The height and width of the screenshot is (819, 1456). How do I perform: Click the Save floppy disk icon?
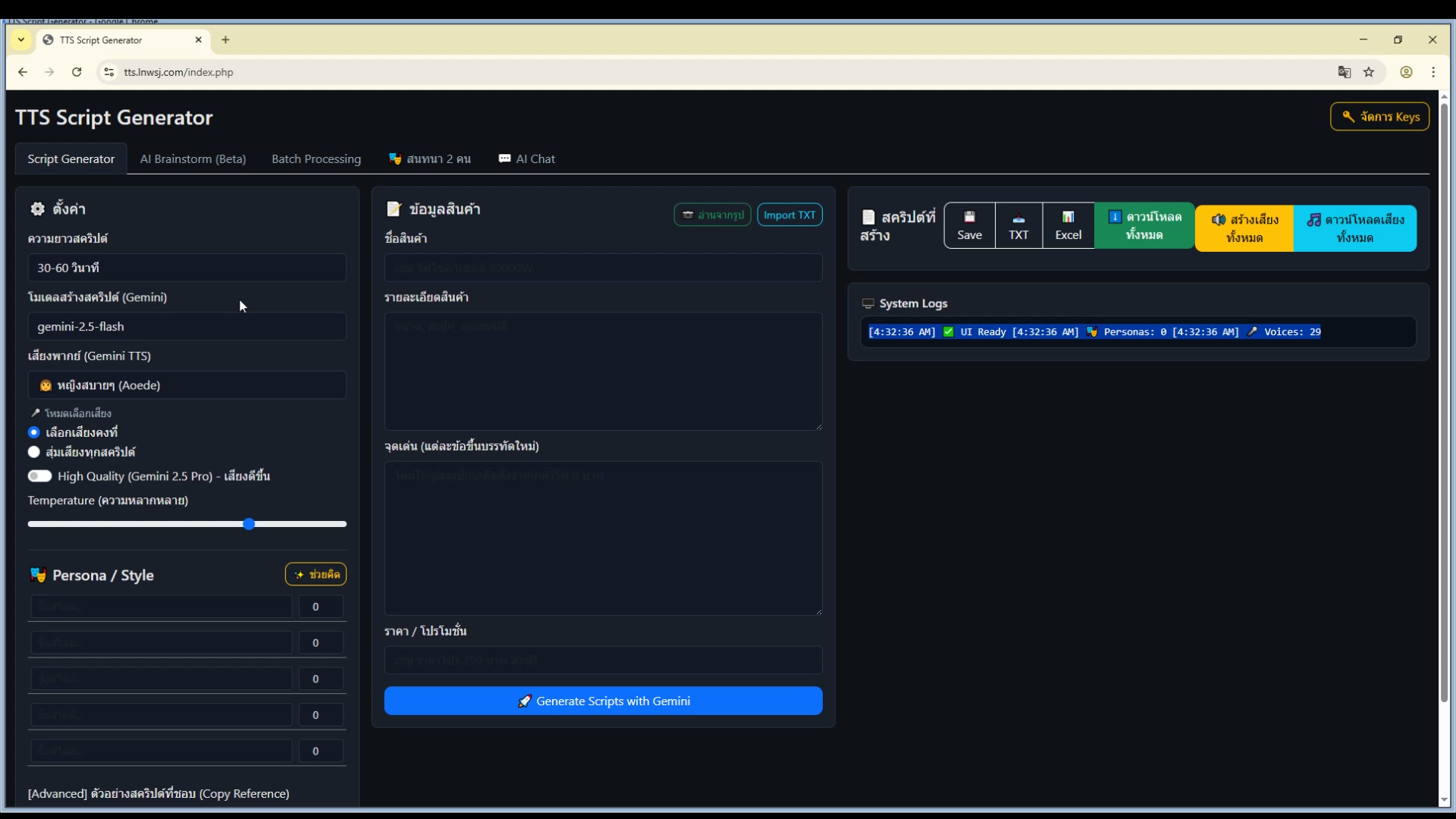969,225
